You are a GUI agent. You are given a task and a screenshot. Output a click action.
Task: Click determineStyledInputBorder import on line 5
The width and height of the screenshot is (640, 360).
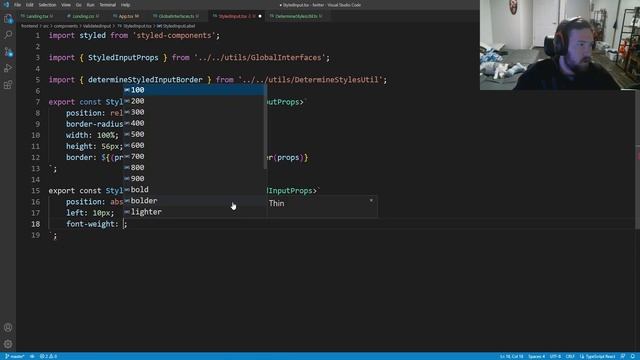(x=145, y=80)
